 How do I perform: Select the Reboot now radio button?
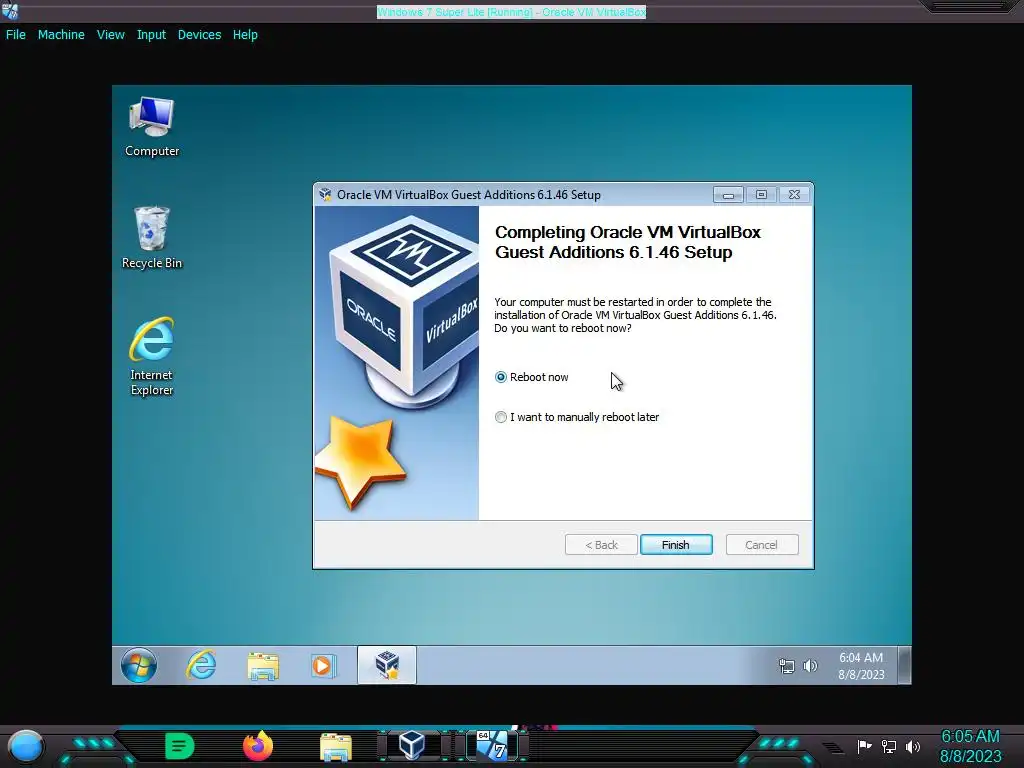(x=501, y=377)
